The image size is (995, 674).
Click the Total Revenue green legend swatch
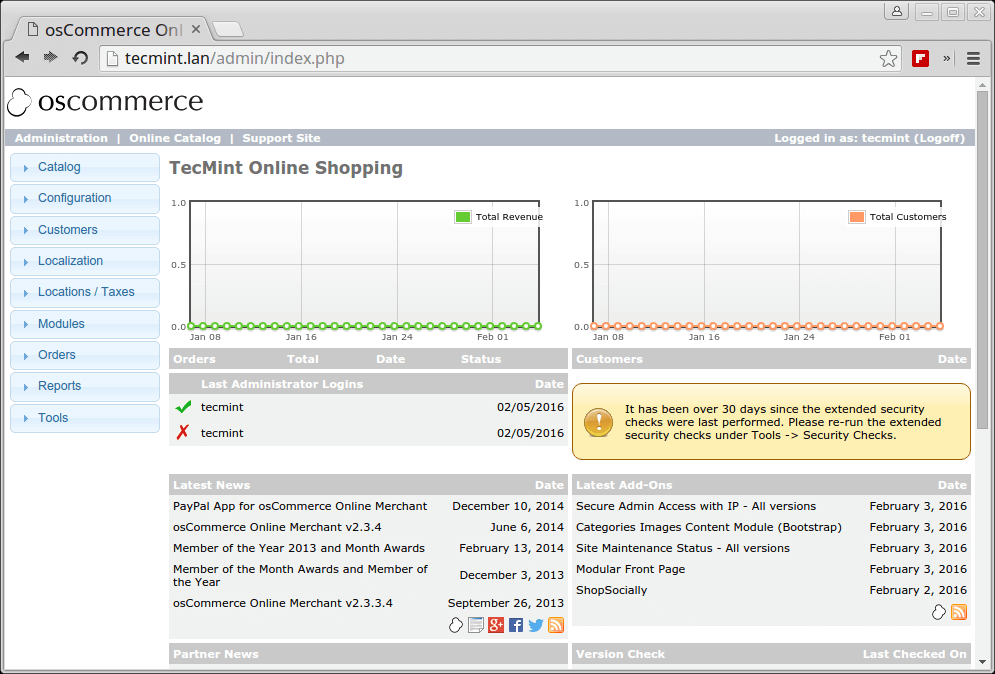(463, 217)
